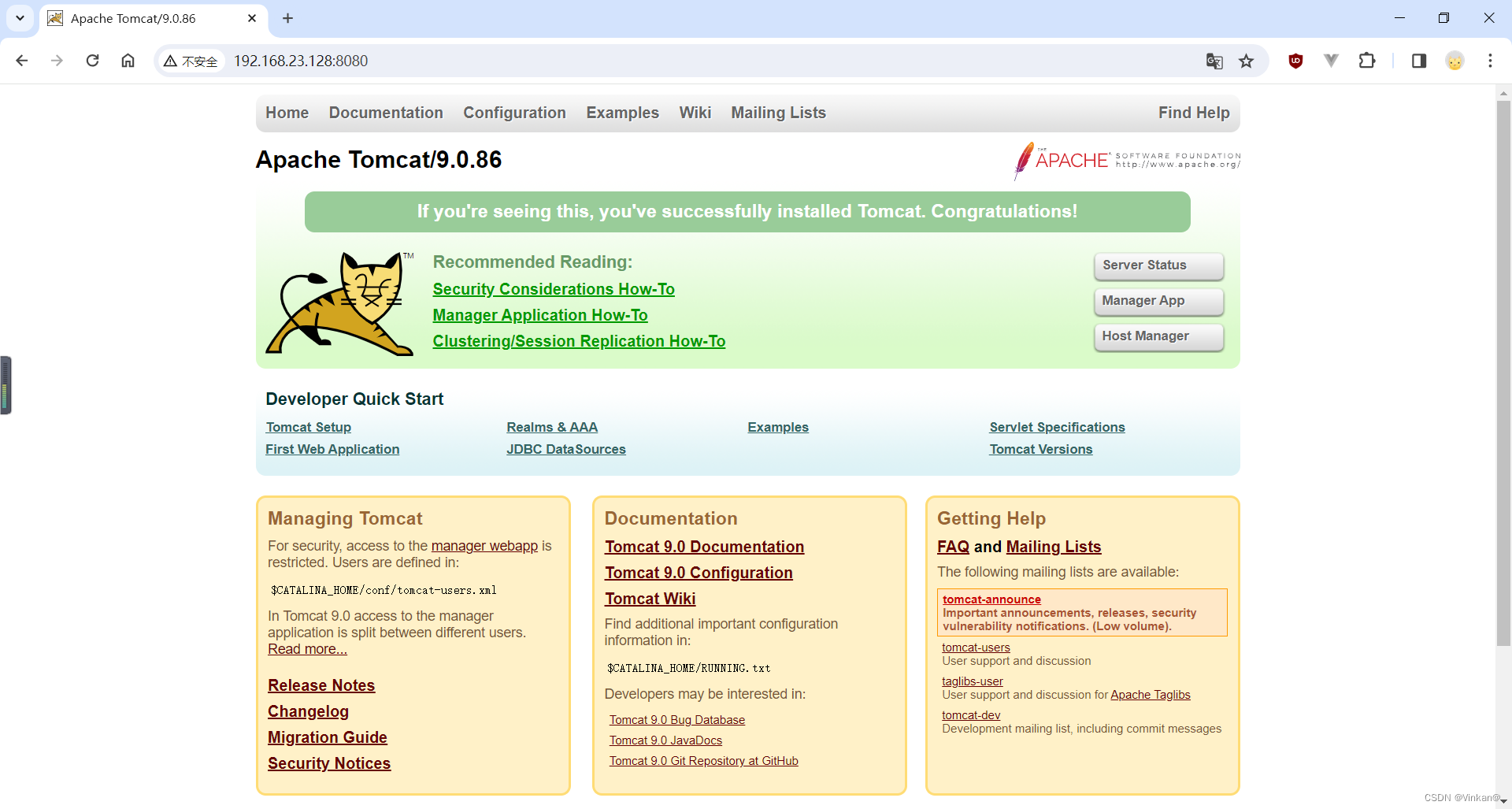Viewport: 1512px width, 809px height.
Task: Open the Realms & AAA link
Action: pyautogui.click(x=552, y=427)
